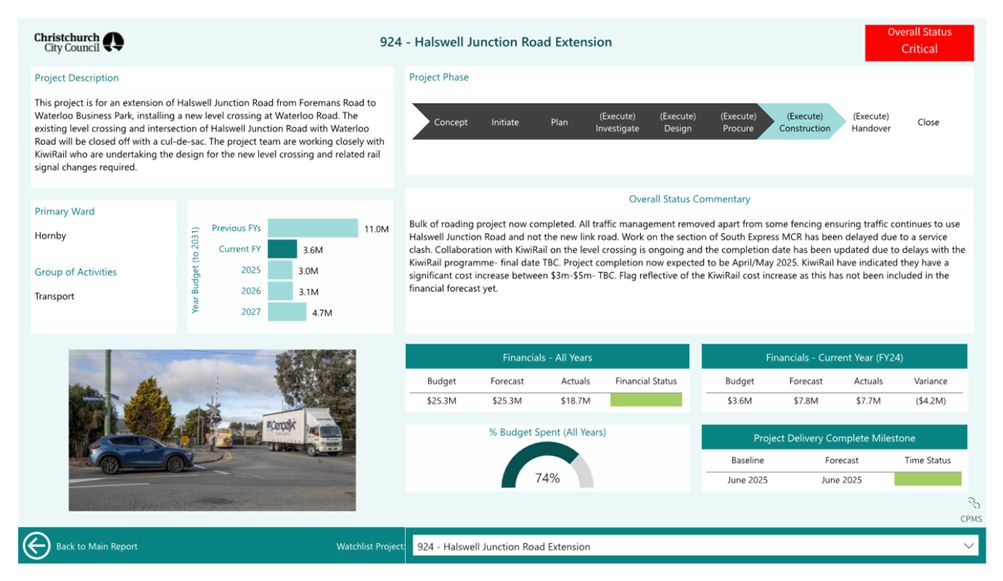Click the 74% budget spent gauge
The height and width of the screenshot is (581, 1003).
pyautogui.click(x=548, y=465)
